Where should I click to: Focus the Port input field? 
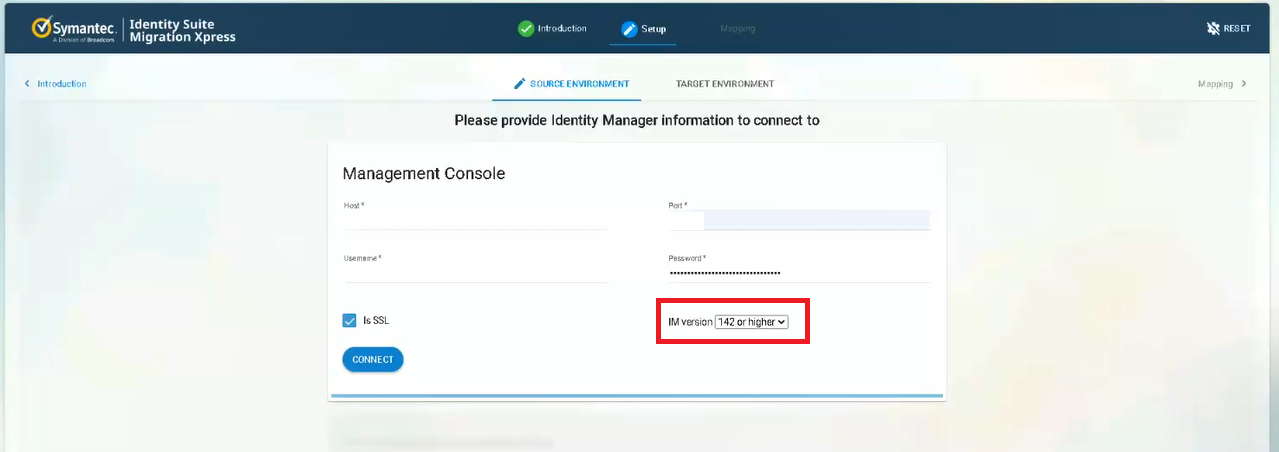pos(799,220)
